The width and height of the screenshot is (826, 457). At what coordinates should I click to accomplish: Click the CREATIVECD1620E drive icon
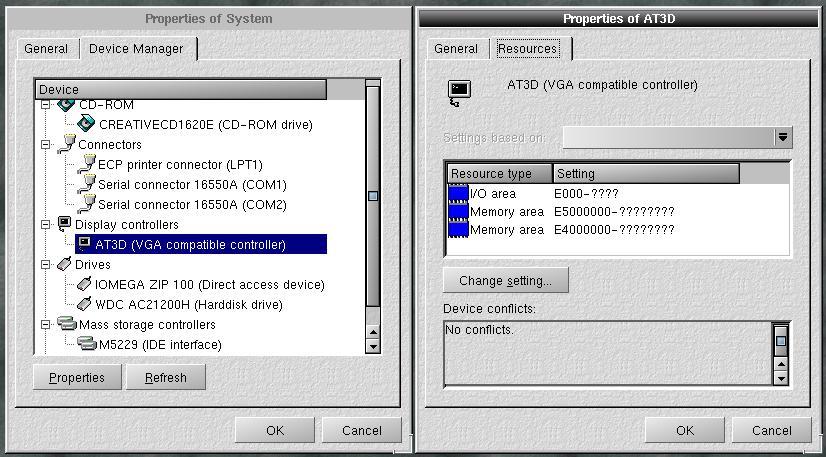coord(86,124)
